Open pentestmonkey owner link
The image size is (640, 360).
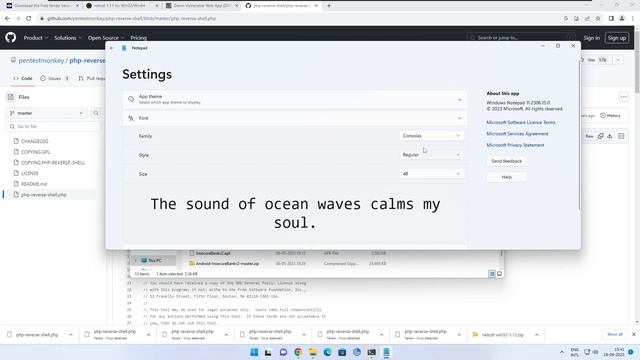(41, 60)
